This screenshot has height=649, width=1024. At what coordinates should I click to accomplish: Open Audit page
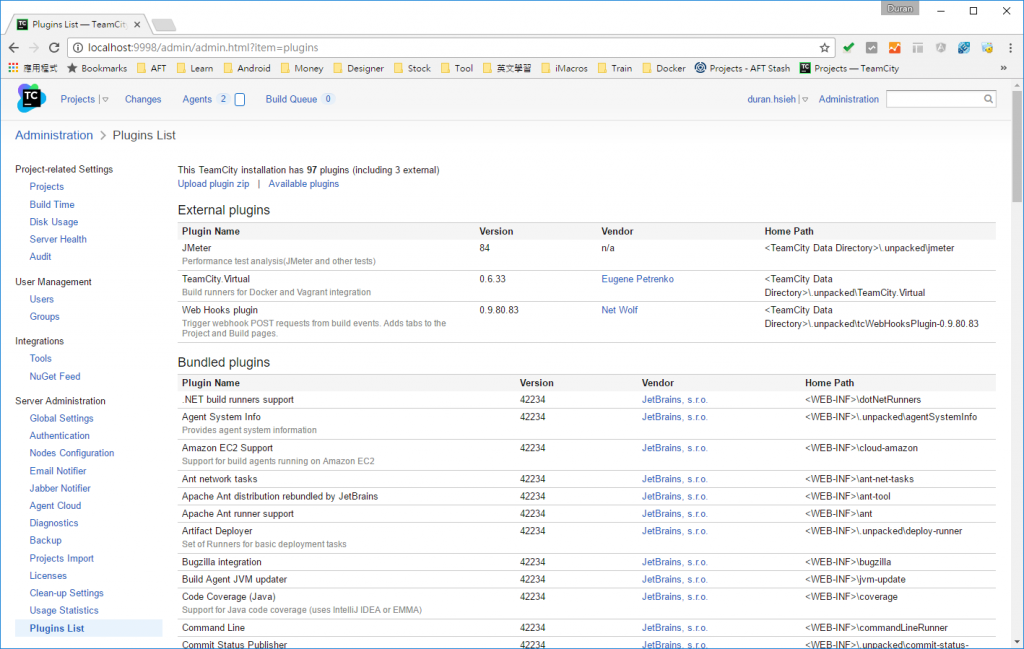tap(40, 257)
